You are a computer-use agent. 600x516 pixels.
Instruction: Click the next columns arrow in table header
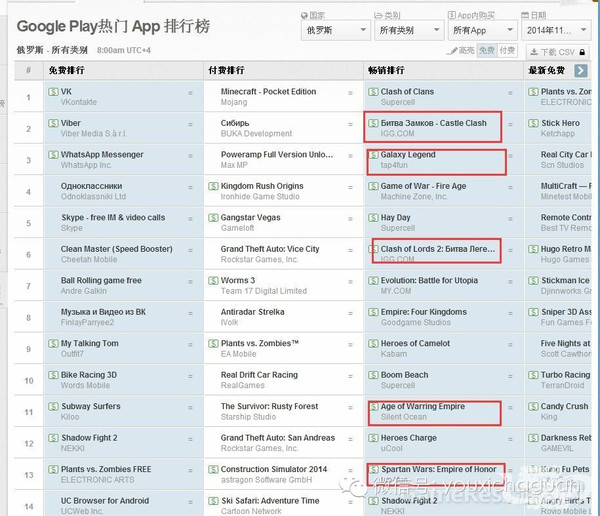[x=580, y=70]
